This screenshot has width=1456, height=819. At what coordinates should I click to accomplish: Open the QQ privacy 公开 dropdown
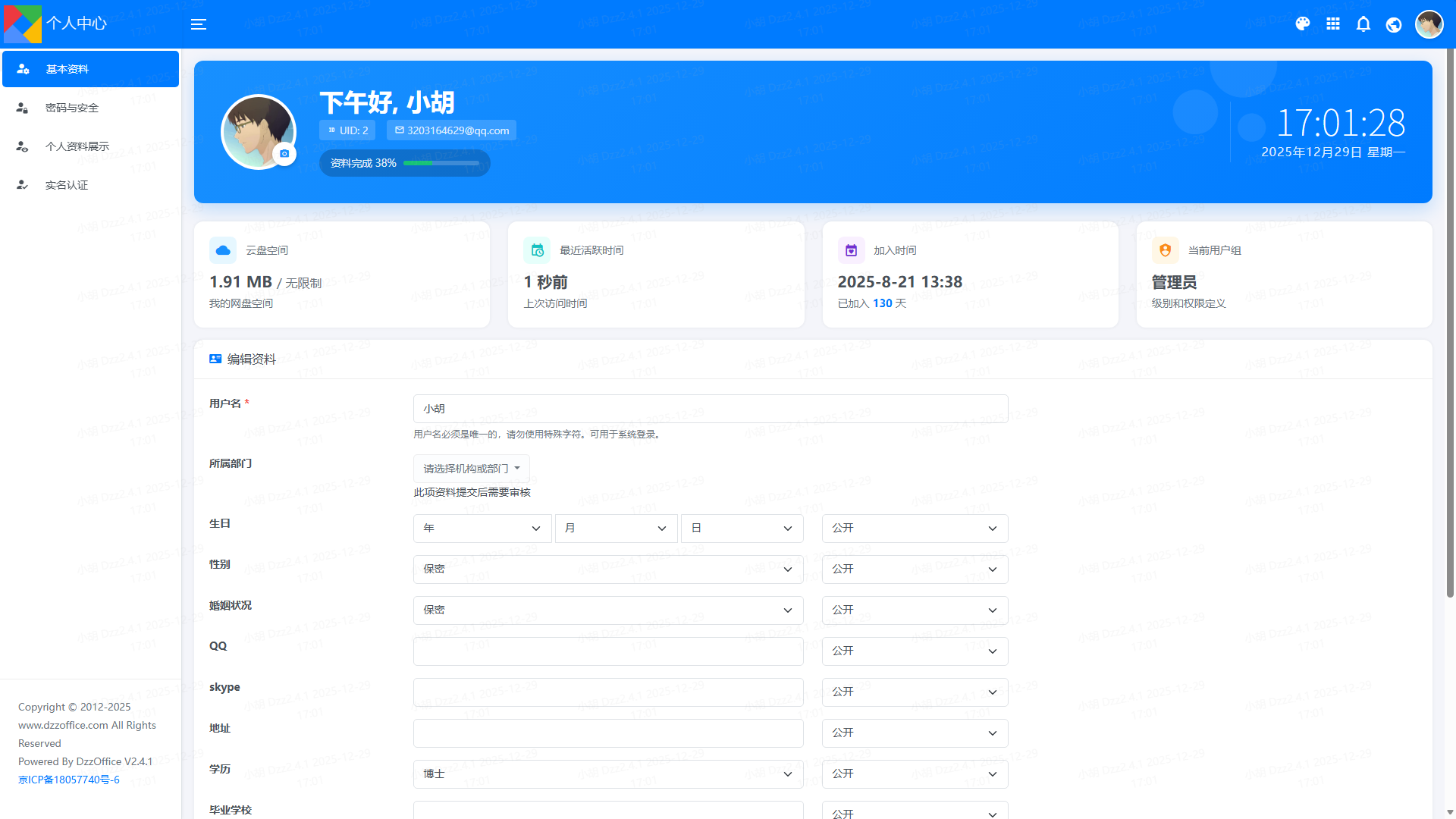pos(915,651)
